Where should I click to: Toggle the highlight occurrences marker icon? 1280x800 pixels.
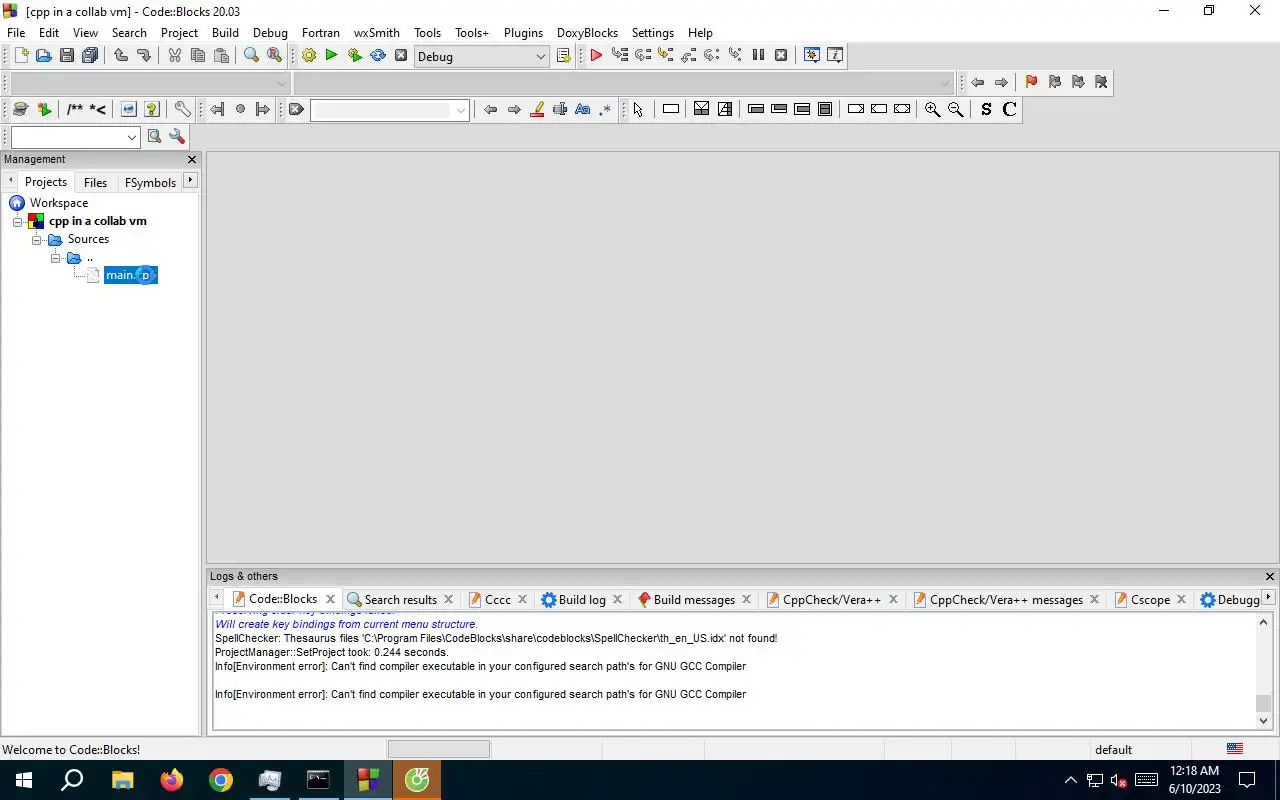pos(537,109)
